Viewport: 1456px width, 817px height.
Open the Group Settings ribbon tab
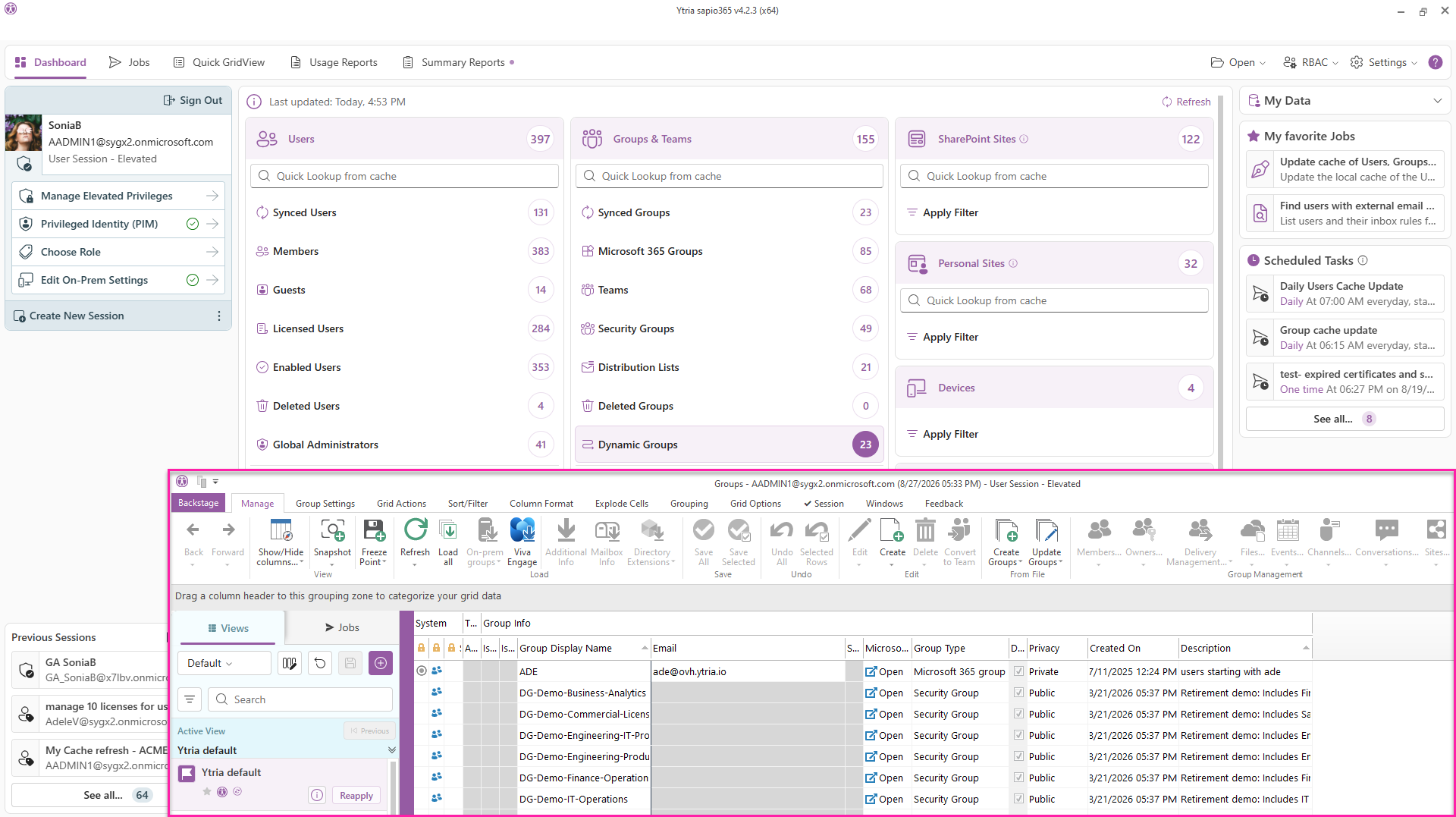tap(325, 504)
